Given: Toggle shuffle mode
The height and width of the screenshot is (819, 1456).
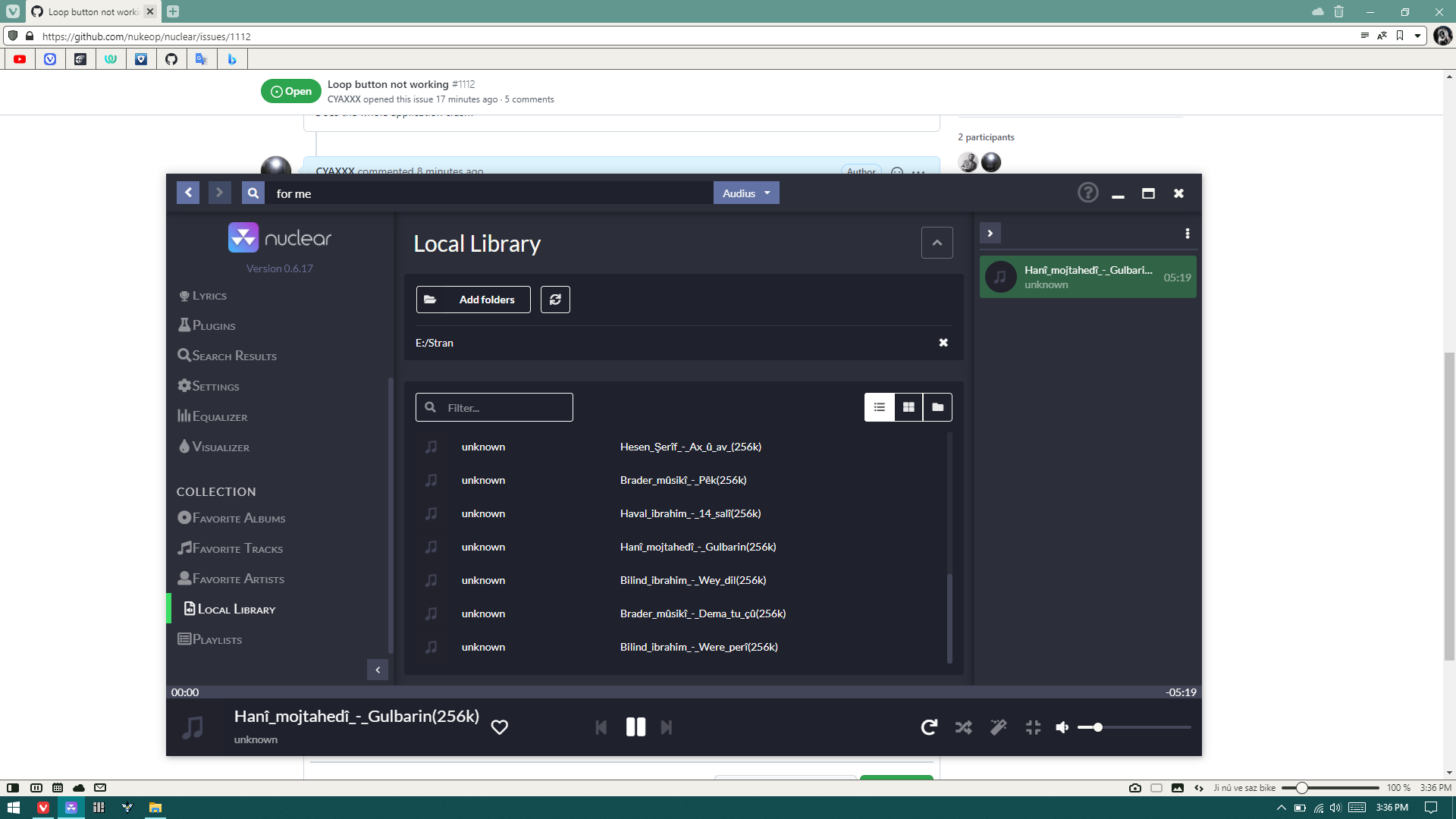Looking at the screenshot, I should [963, 726].
